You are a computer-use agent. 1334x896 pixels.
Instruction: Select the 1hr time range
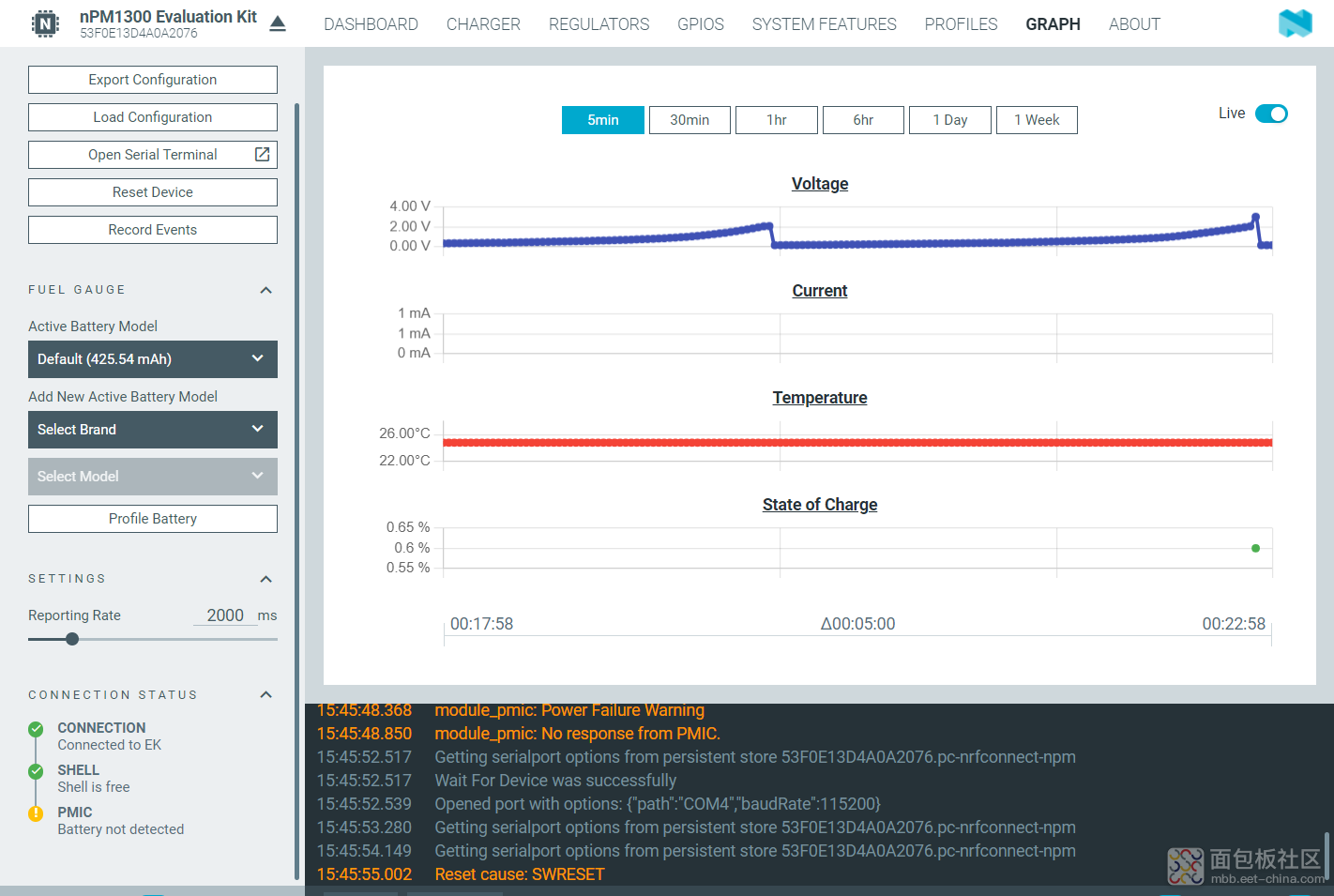click(777, 120)
